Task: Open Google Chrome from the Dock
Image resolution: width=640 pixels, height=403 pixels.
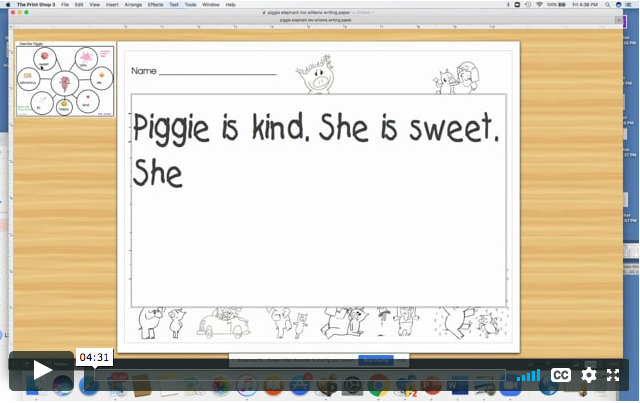Action: pos(378,385)
